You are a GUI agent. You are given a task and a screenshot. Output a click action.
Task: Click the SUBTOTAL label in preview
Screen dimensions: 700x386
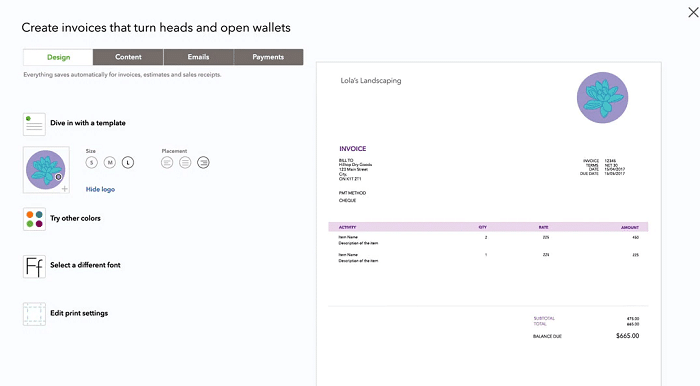pos(544,318)
